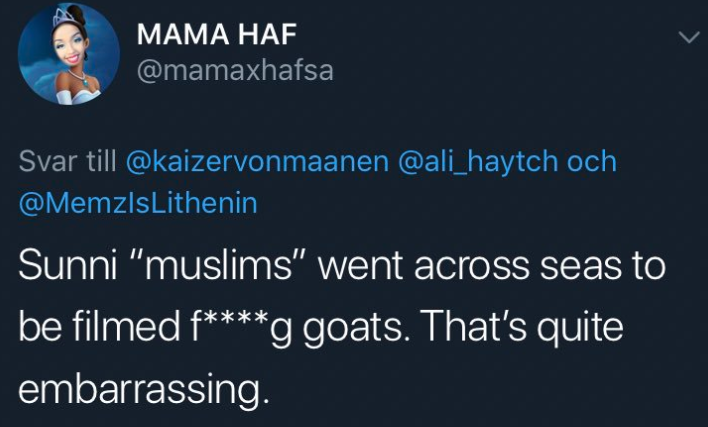708x427 pixels.
Task: Tap the word "och" in reply line
Action: (591, 162)
